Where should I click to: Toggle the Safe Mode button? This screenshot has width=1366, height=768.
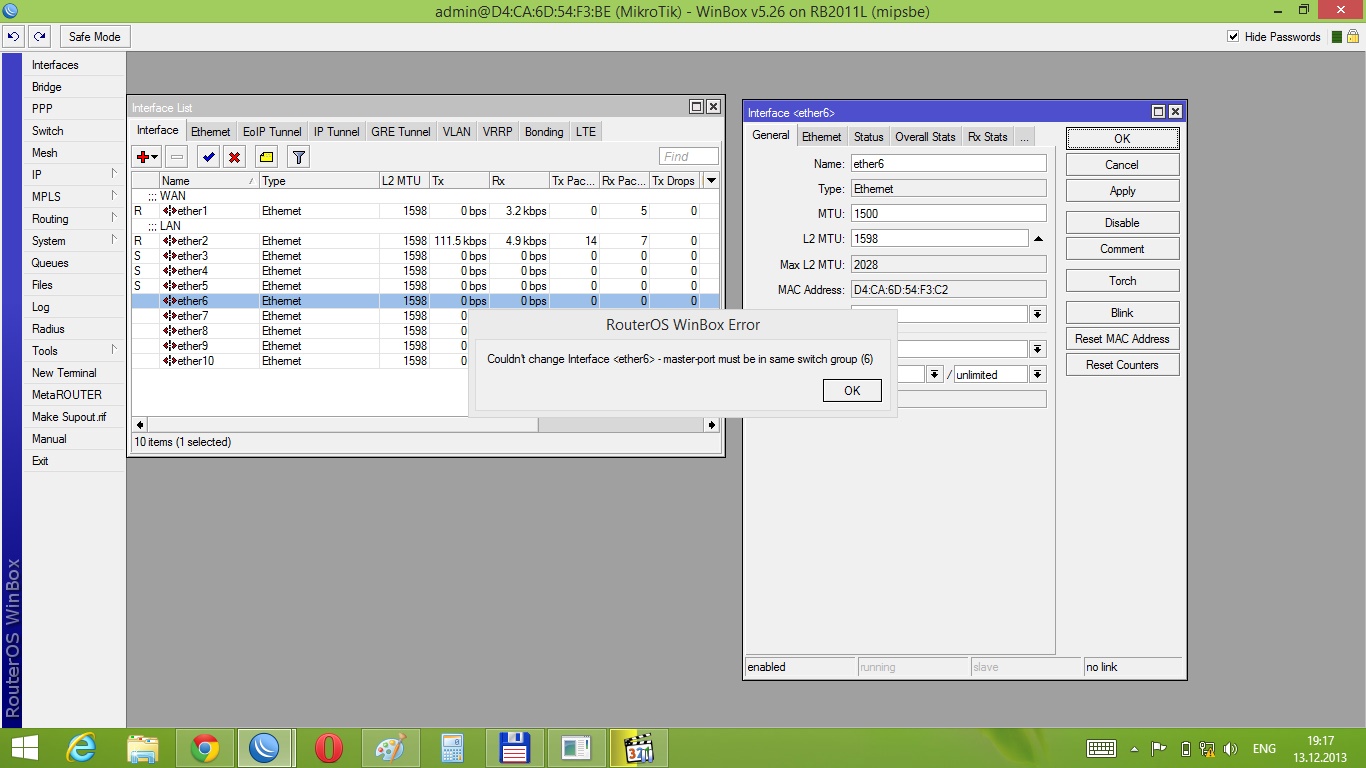pyautogui.click(x=94, y=37)
